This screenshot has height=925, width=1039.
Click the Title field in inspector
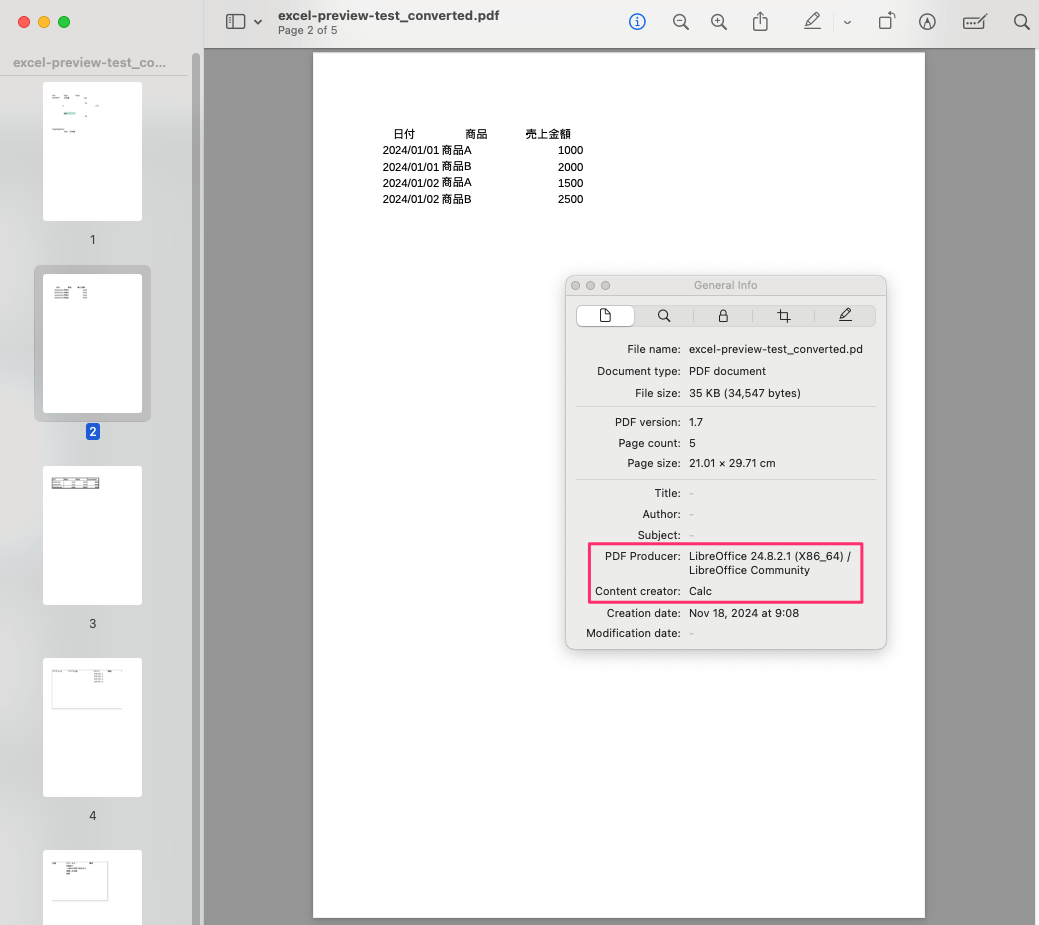coord(691,493)
